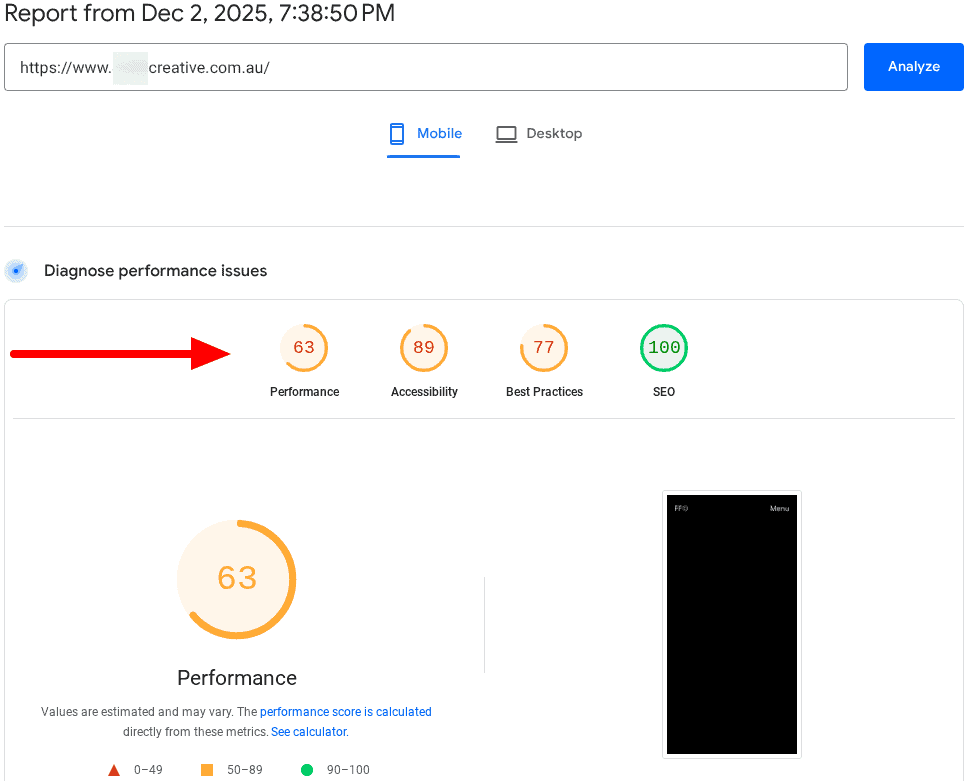966x781 pixels.
Task: Click the green circle 90–100 legend icon
Action: pos(307,770)
